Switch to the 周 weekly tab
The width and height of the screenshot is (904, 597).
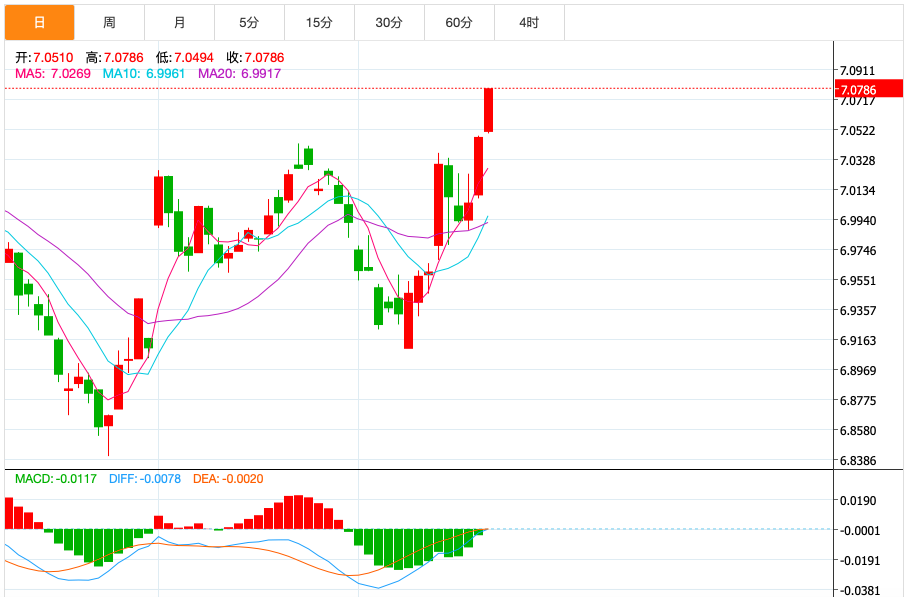click(x=110, y=22)
